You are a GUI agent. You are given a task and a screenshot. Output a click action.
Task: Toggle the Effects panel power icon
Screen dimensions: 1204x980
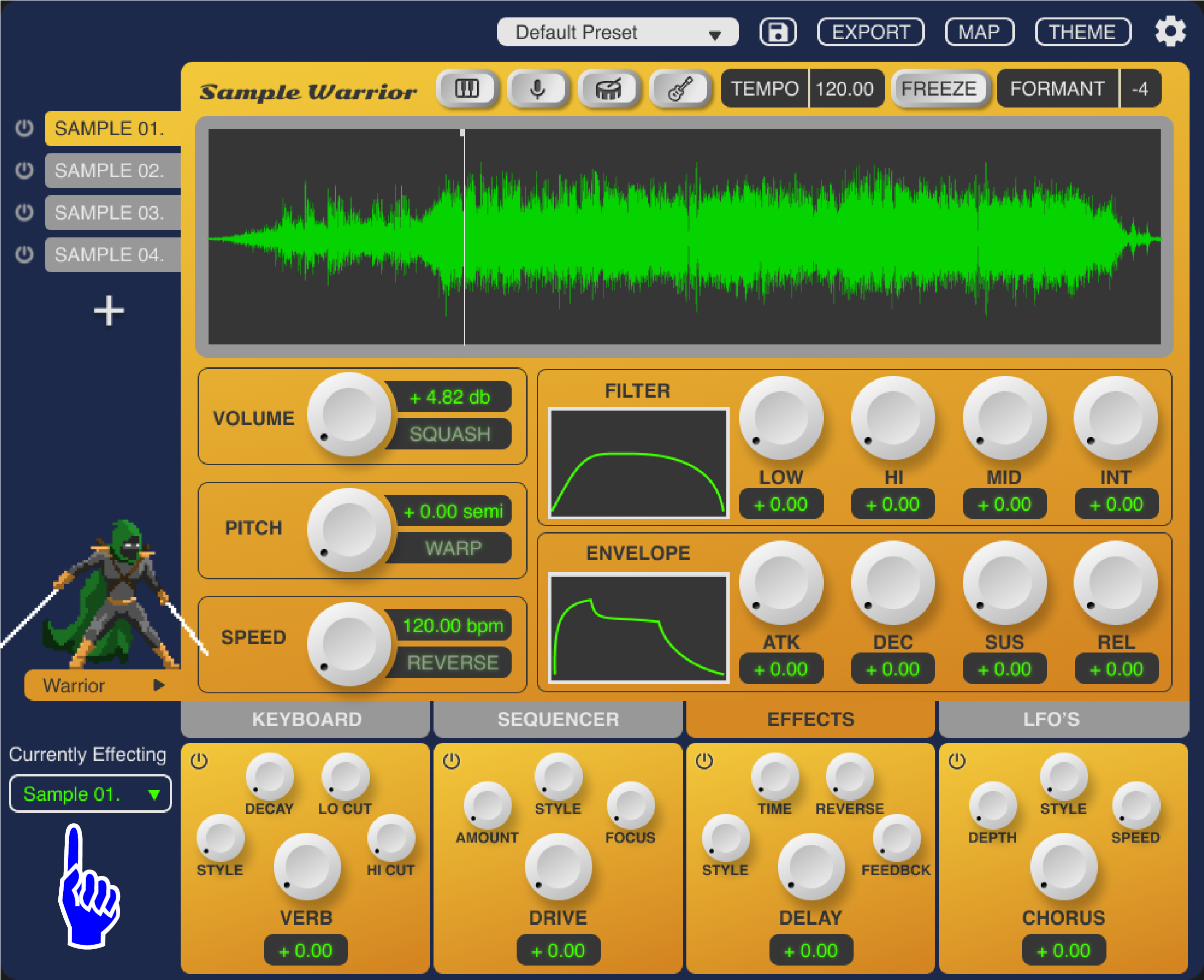[704, 761]
